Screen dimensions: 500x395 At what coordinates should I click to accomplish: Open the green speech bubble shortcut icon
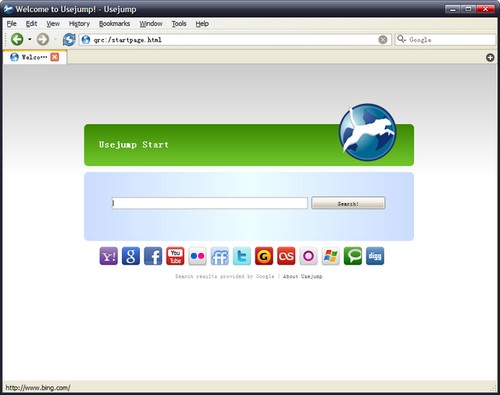coord(353,256)
